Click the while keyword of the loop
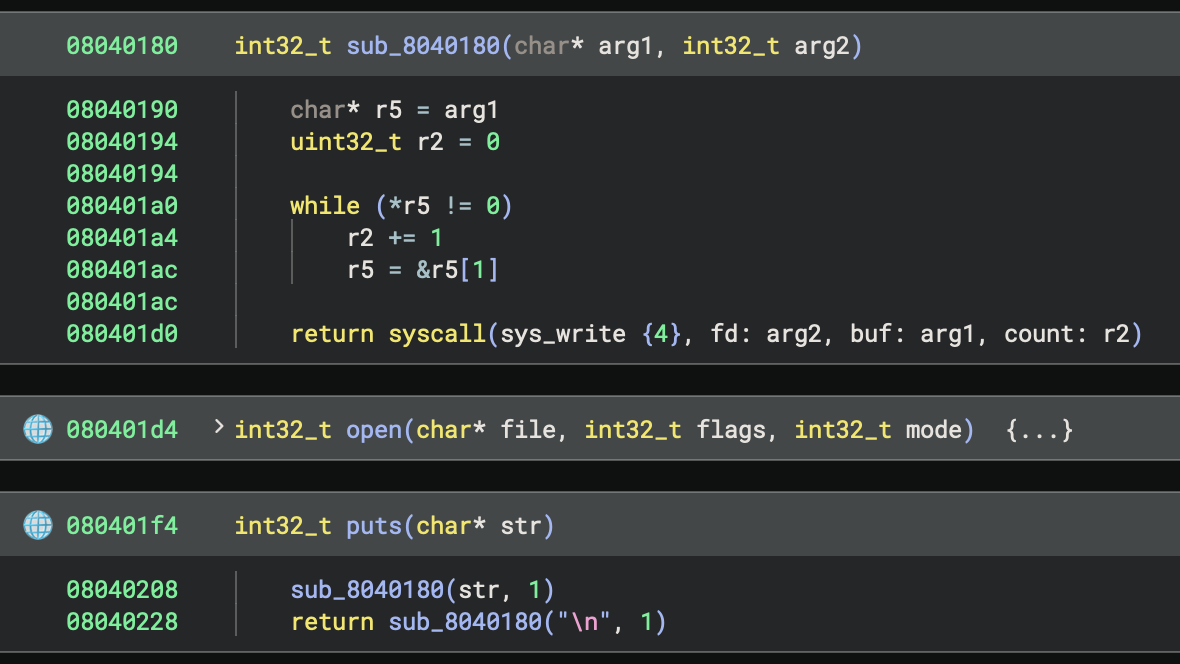The height and width of the screenshot is (664, 1180). (x=325, y=206)
